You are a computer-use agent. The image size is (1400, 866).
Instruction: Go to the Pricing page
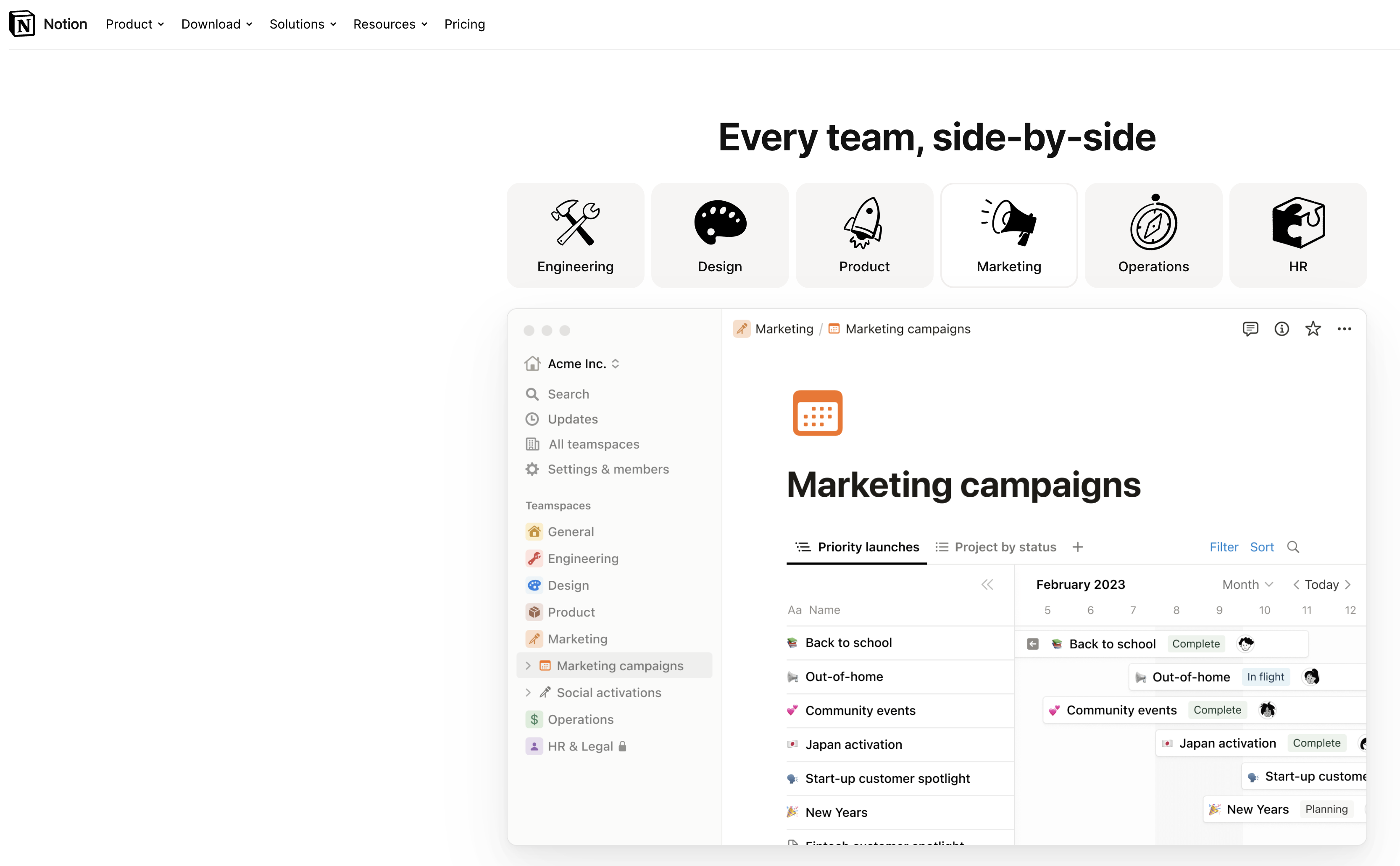pos(465,24)
